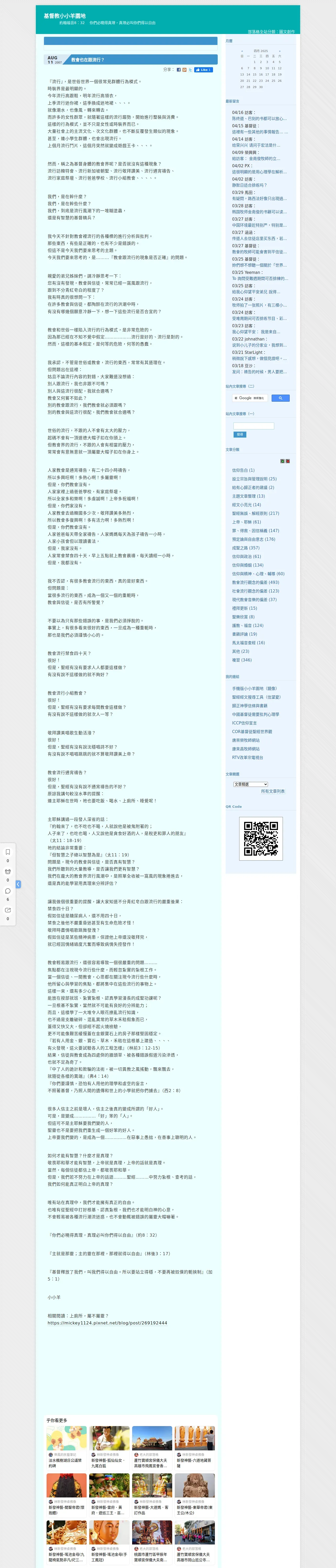Click the Plurk share icon beside Facebook

pos(185,70)
